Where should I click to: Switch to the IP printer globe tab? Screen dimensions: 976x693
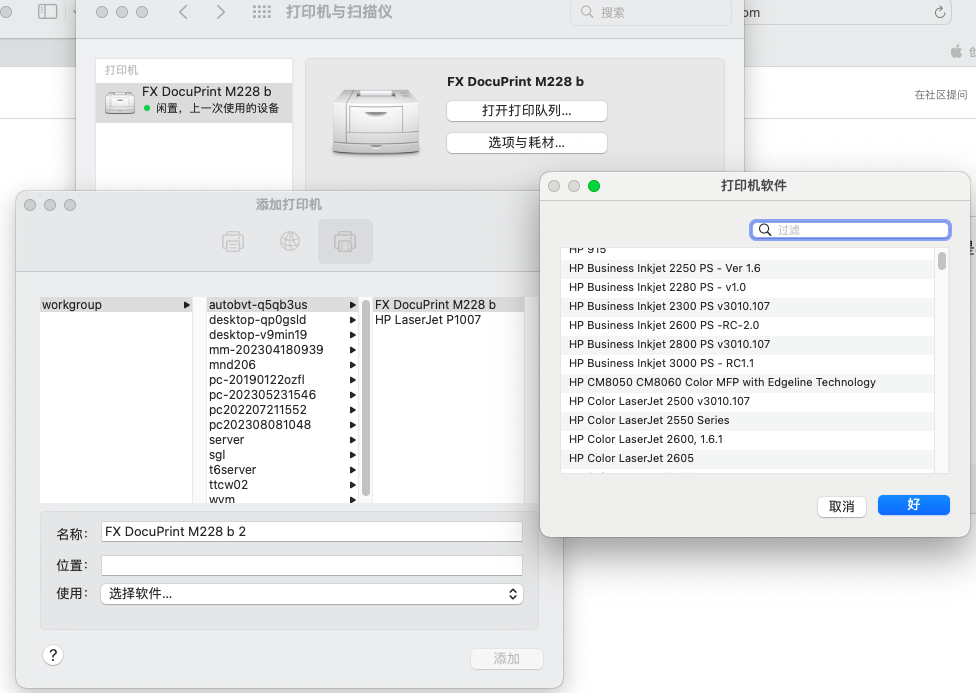point(289,241)
